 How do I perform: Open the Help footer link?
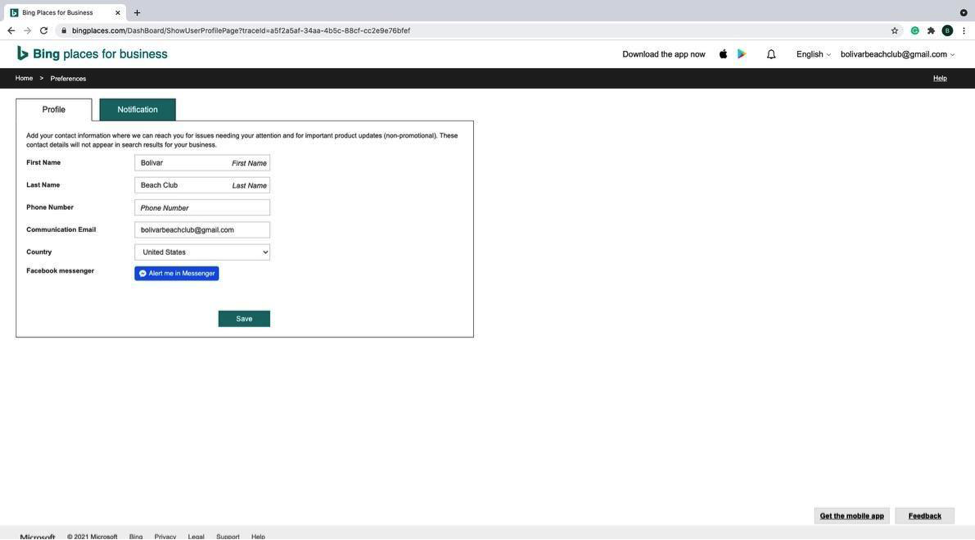click(x=258, y=536)
